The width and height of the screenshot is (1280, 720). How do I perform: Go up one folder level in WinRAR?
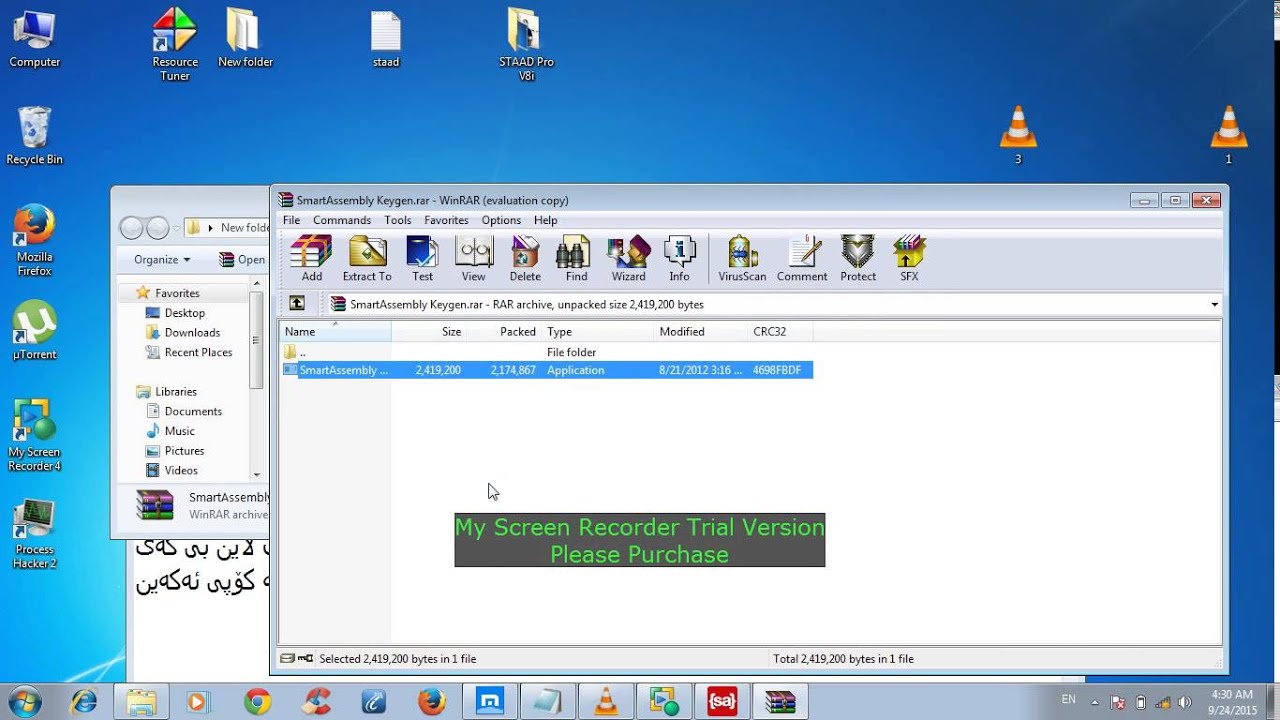pos(297,304)
